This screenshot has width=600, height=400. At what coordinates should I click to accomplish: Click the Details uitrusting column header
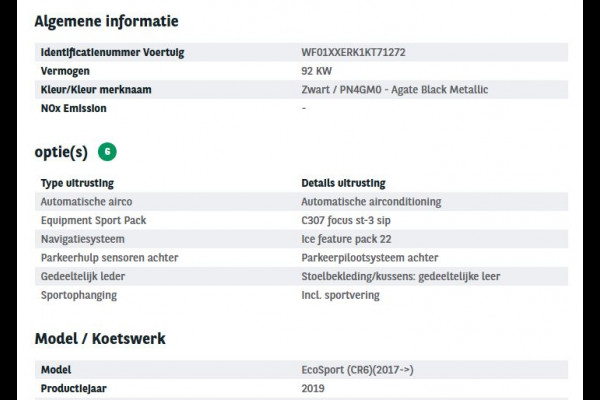click(343, 183)
